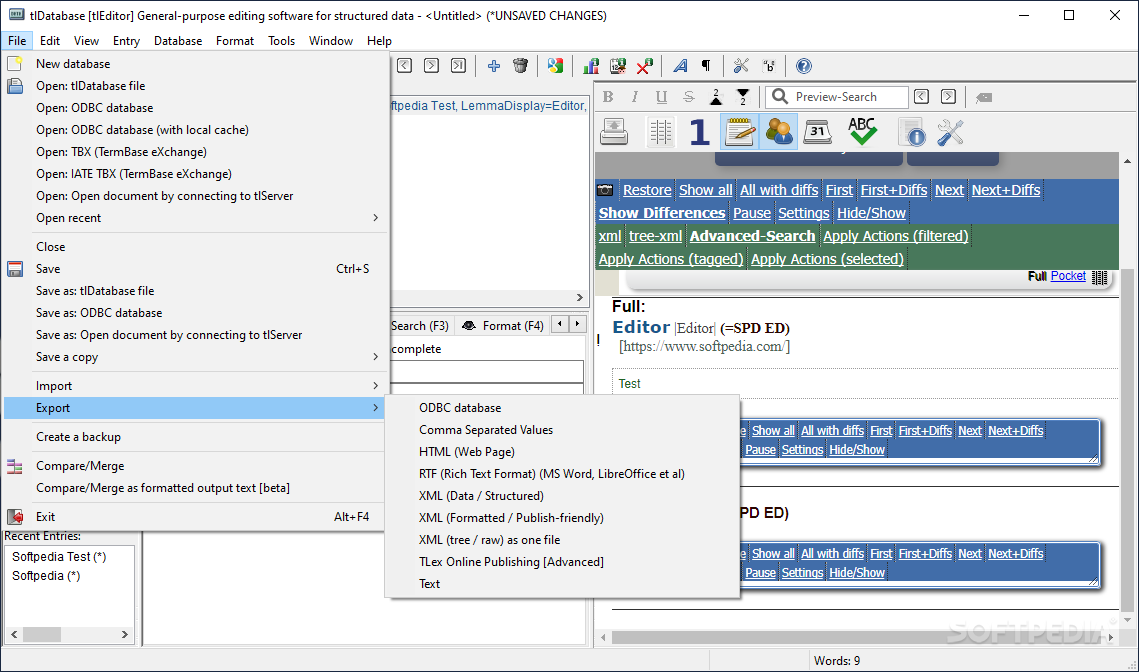The image size is (1139, 672).
Task: Open the Database menu in menu bar
Action: point(178,41)
